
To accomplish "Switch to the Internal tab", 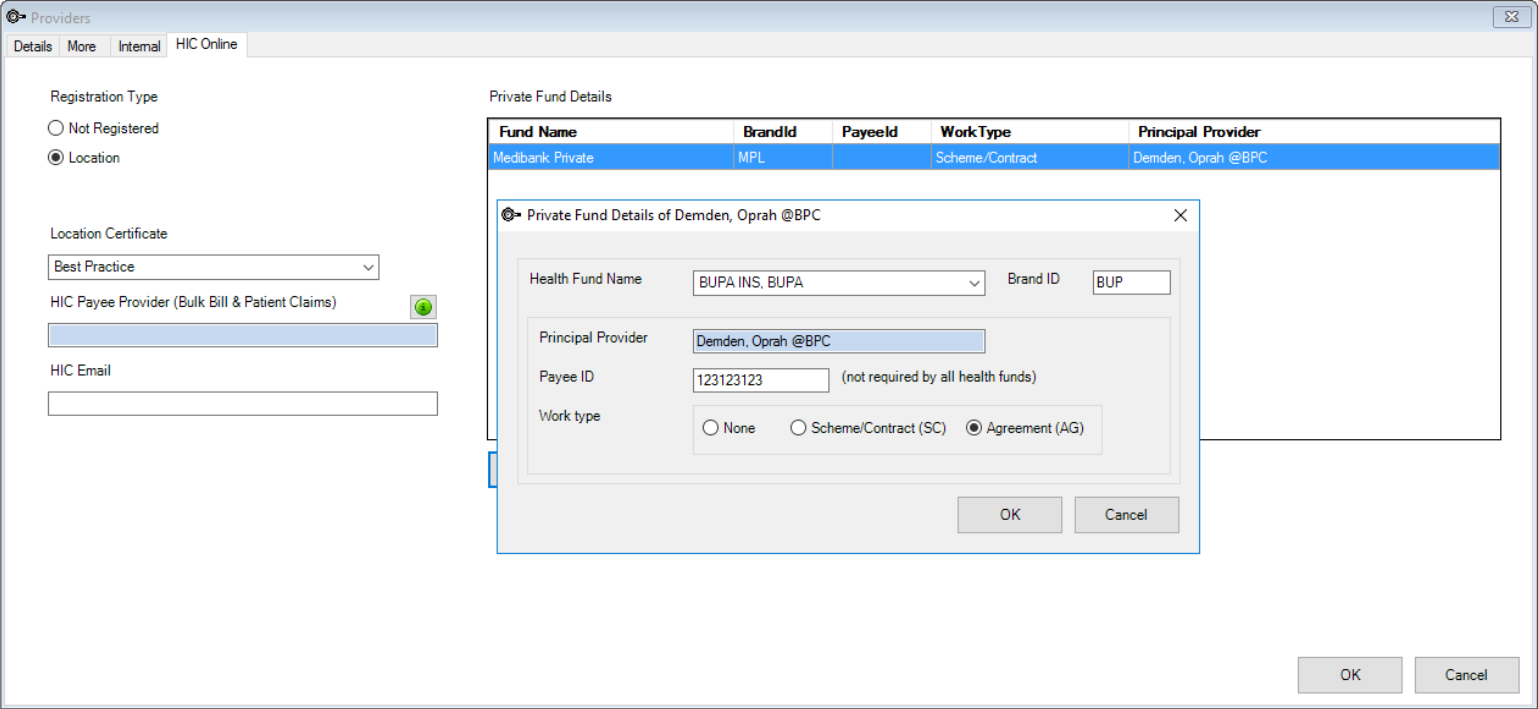I will (x=139, y=46).
